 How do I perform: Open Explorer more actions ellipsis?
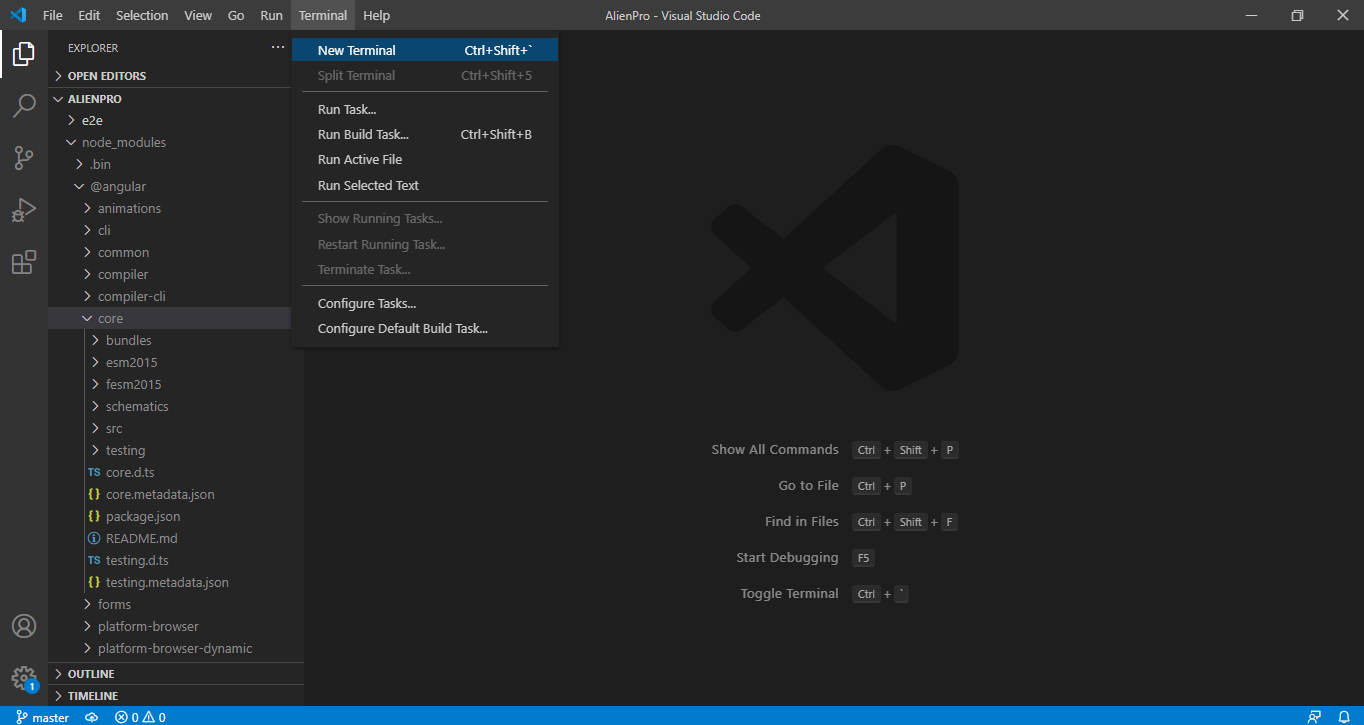pyautogui.click(x=278, y=47)
